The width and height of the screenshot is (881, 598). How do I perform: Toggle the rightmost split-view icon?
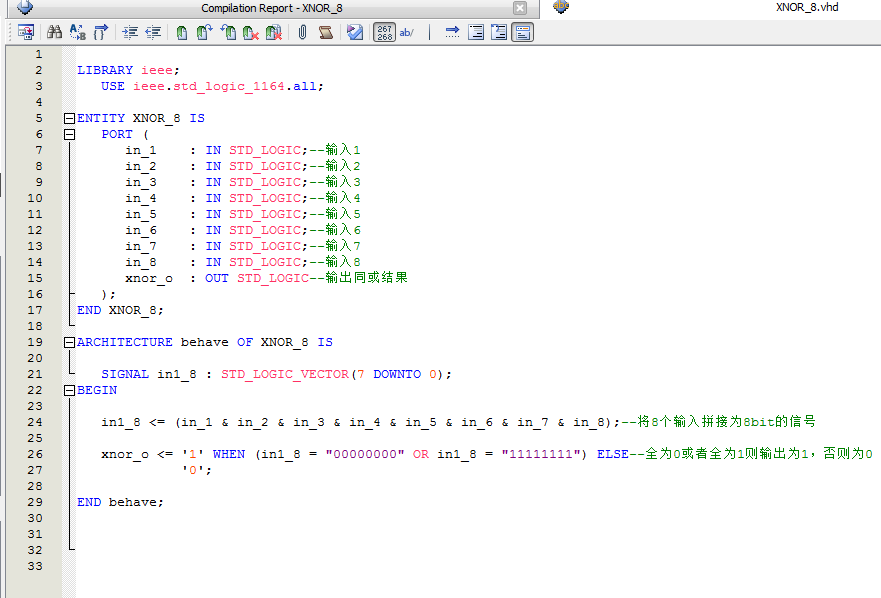(521, 31)
